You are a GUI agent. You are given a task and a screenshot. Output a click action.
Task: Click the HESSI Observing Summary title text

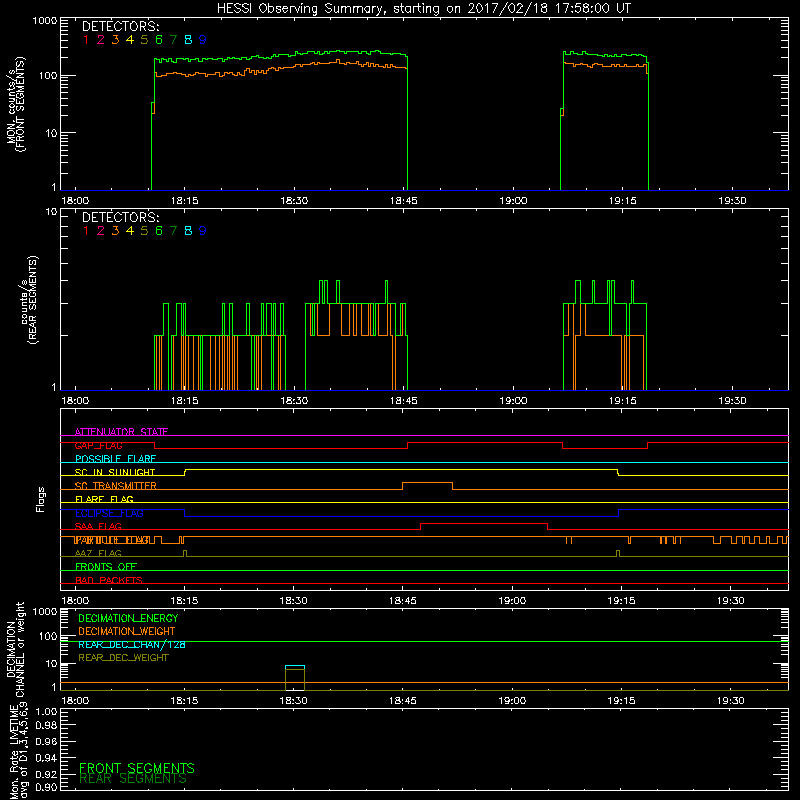[423, 9]
